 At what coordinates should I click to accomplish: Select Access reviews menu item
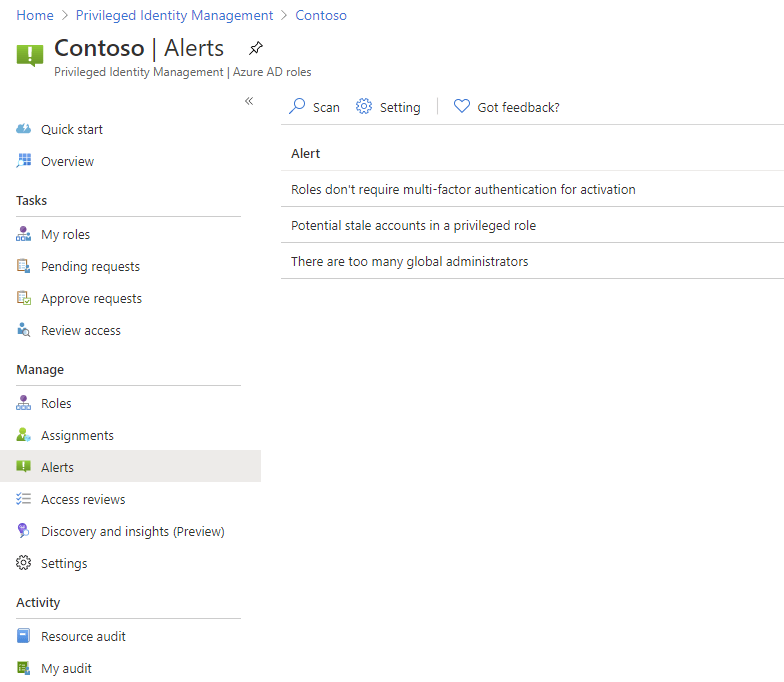click(x=83, y=500)
